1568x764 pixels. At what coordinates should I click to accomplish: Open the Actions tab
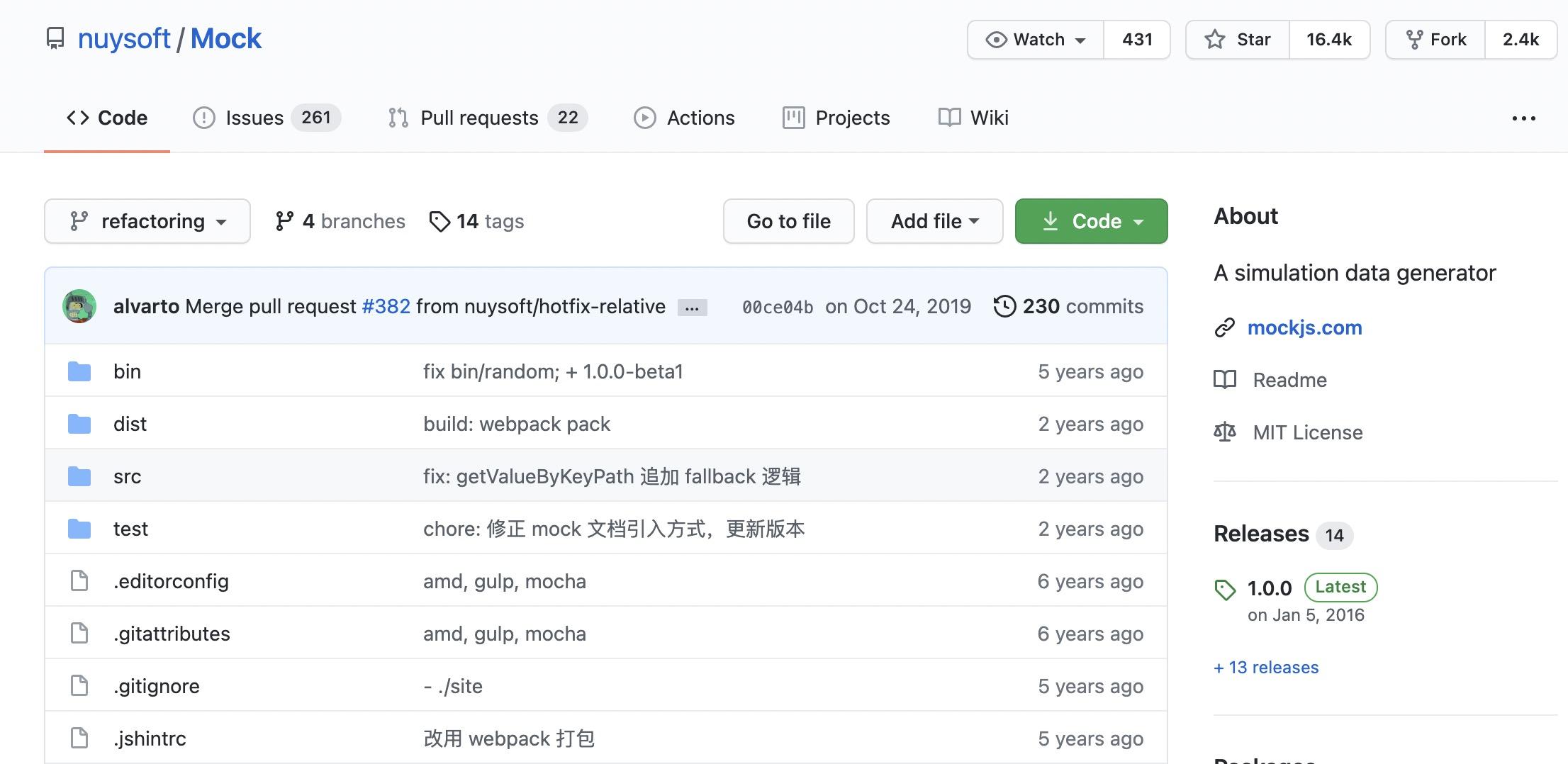click(700, 118)
